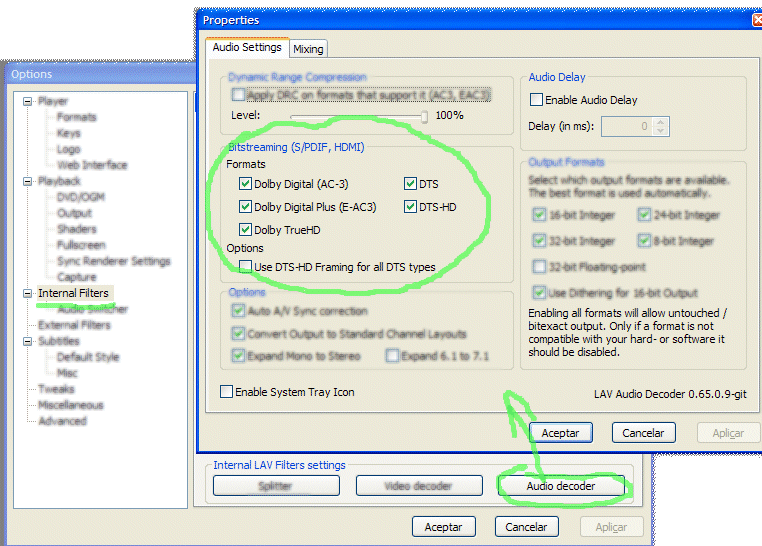Viewport: 762px width, 546px height.
Task: Toggle 8-bit Integer output format
Action: coord(644,240)
